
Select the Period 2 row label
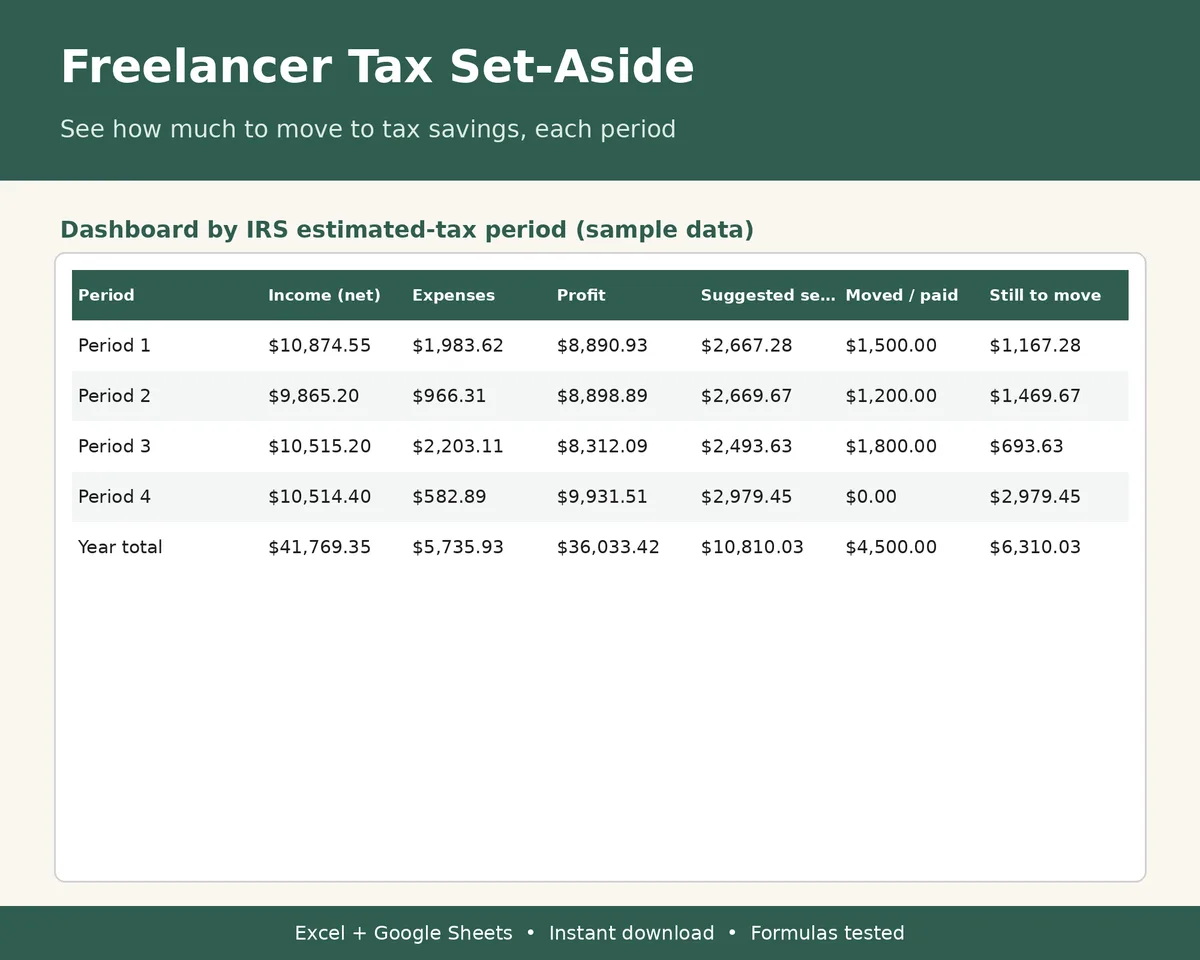pos(114,396)
